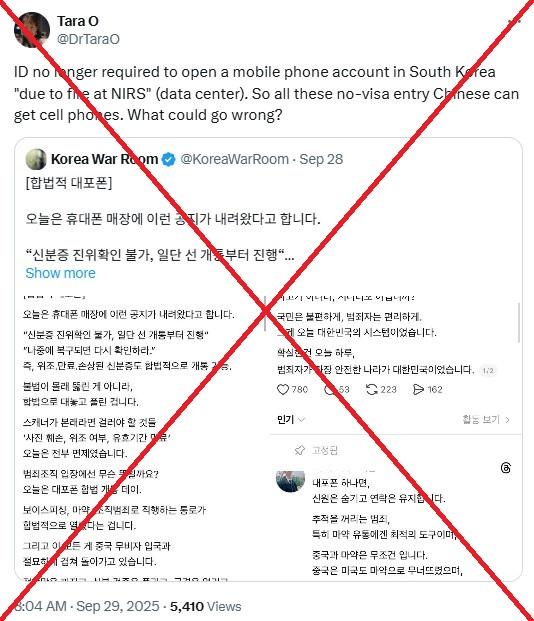Click the pin icon beside 고정됨
The width and height of the screenshot is (534, 621).
point(299,450)
